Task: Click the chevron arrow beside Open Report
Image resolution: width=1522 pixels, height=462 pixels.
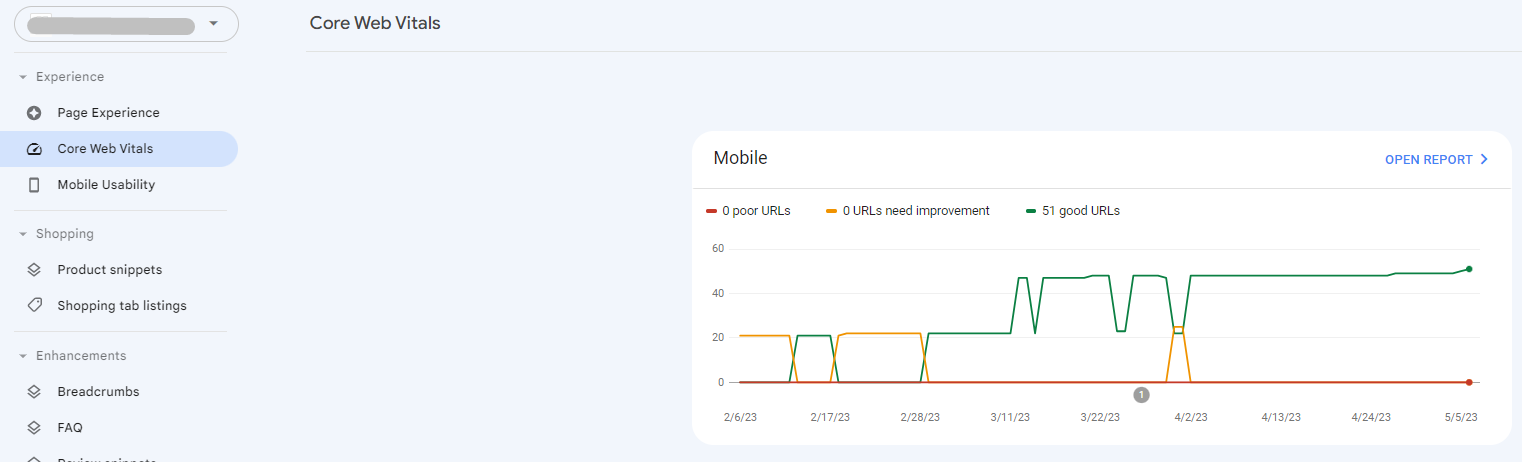Action: [x=1484, y=160]
